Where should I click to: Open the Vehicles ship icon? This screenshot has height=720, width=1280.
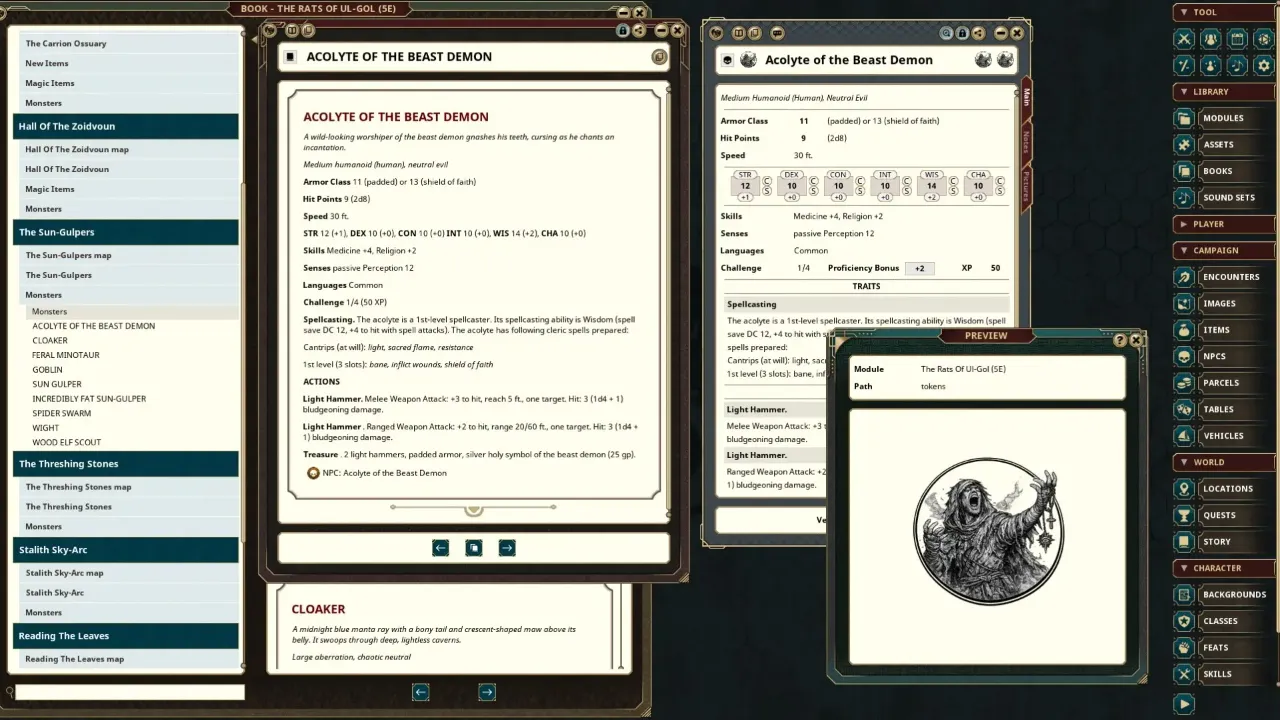click(x=1185, y=436)
